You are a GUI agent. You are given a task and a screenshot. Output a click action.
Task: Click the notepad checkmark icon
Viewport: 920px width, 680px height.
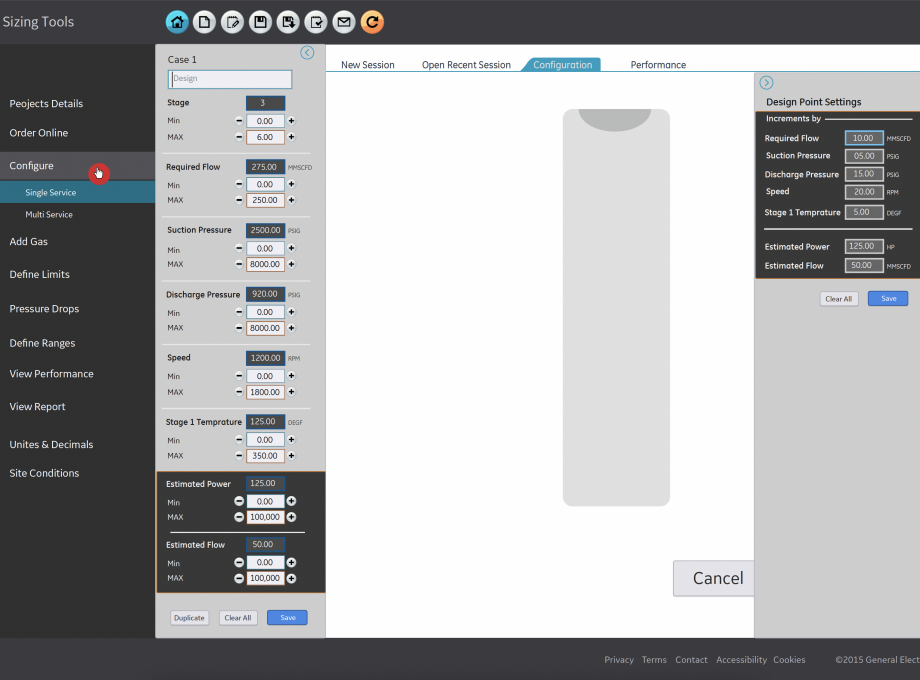tap(316, 21)
